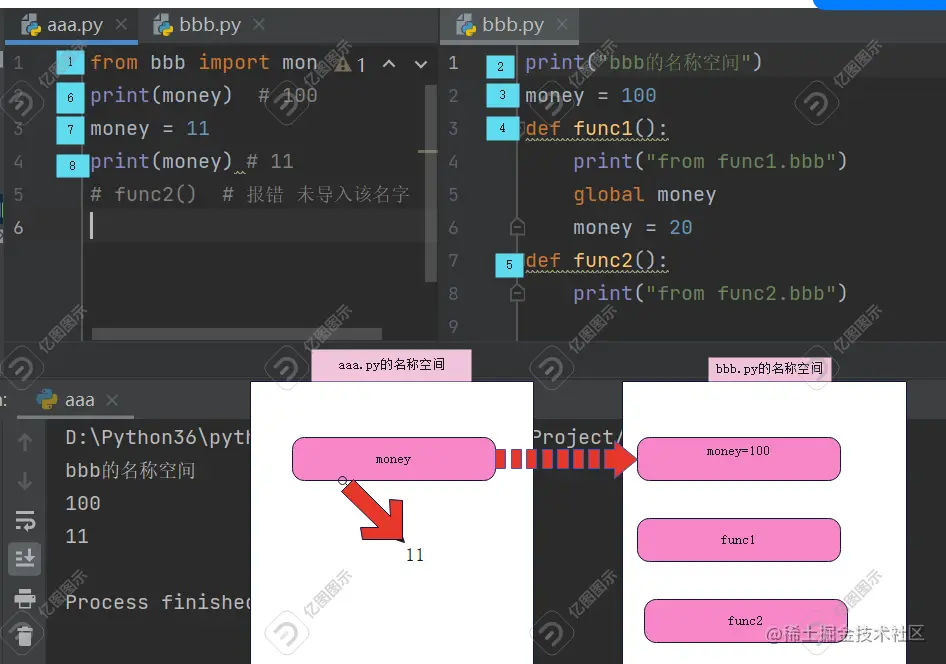Click line number 9 in bbb.py gutter
946x664 pixels.
click(x=453, y=326)
